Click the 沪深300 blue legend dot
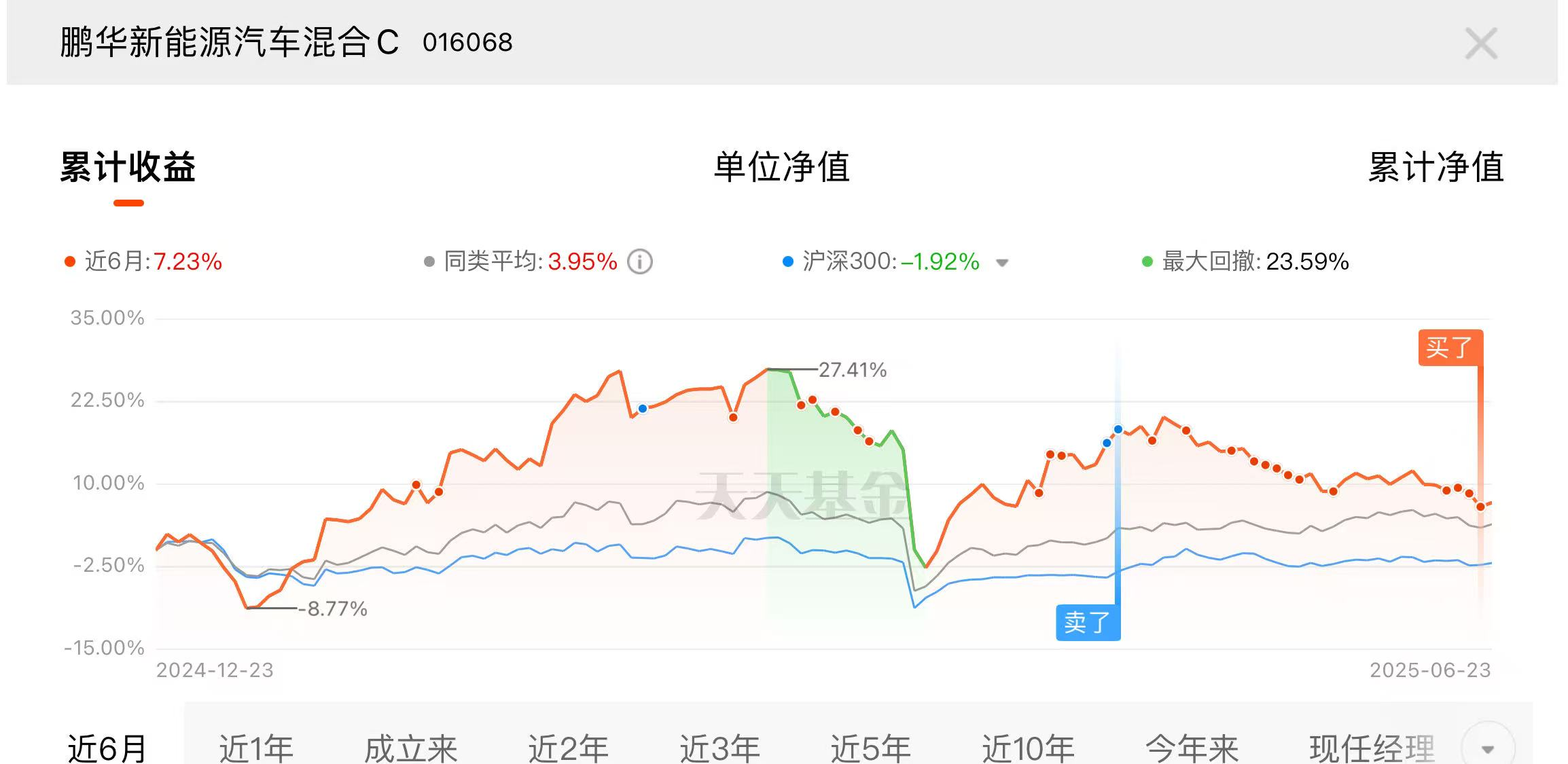Viewport: 1568px width, 764px height. tap(788, 262)
